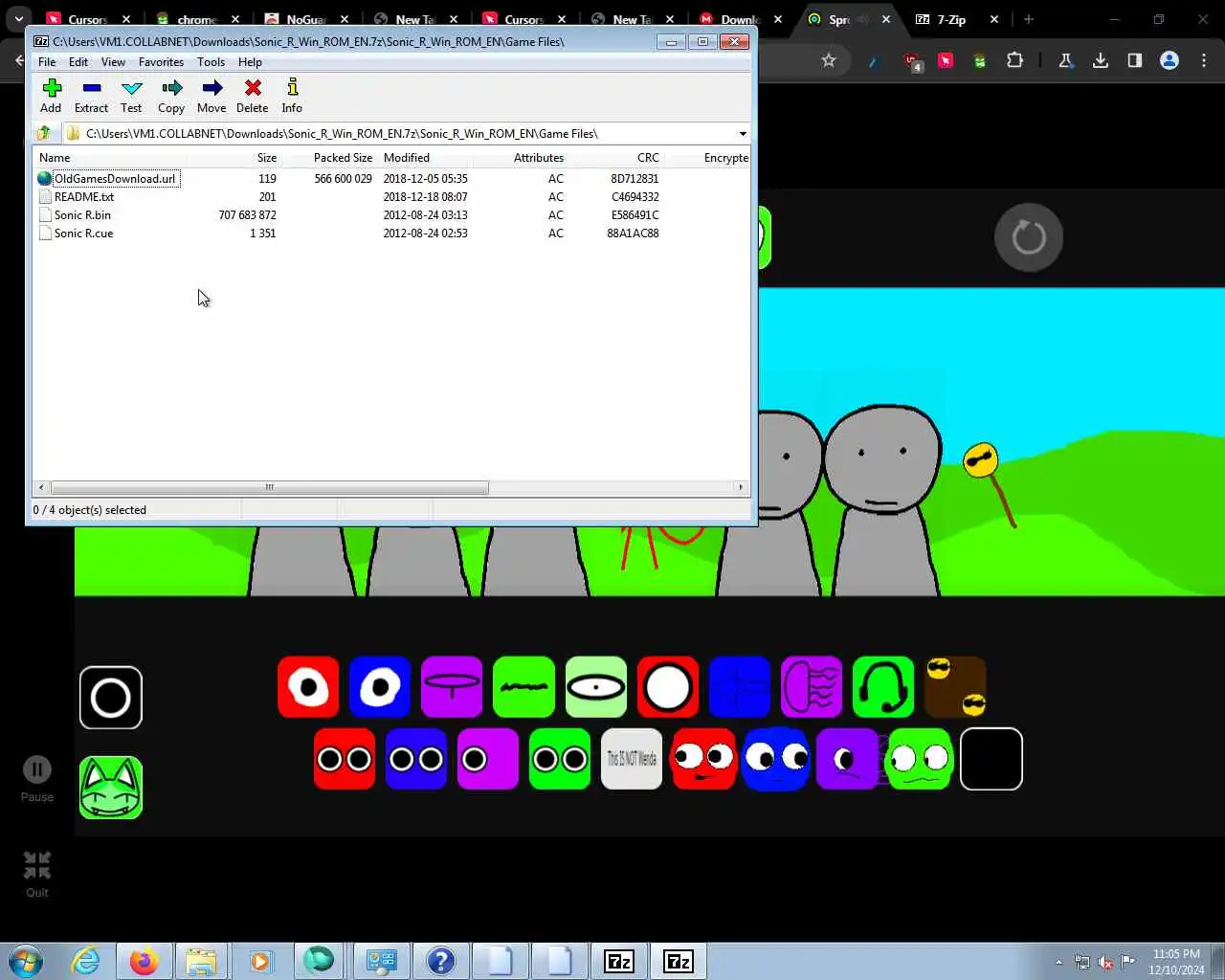Screen dimensions: 1225x980
Task: Sort by Size column header
Action: 267,158
